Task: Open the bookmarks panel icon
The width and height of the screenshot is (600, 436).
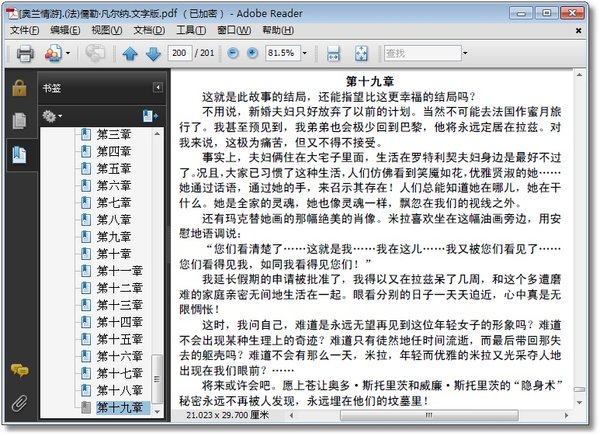Action: coord(20,154)
